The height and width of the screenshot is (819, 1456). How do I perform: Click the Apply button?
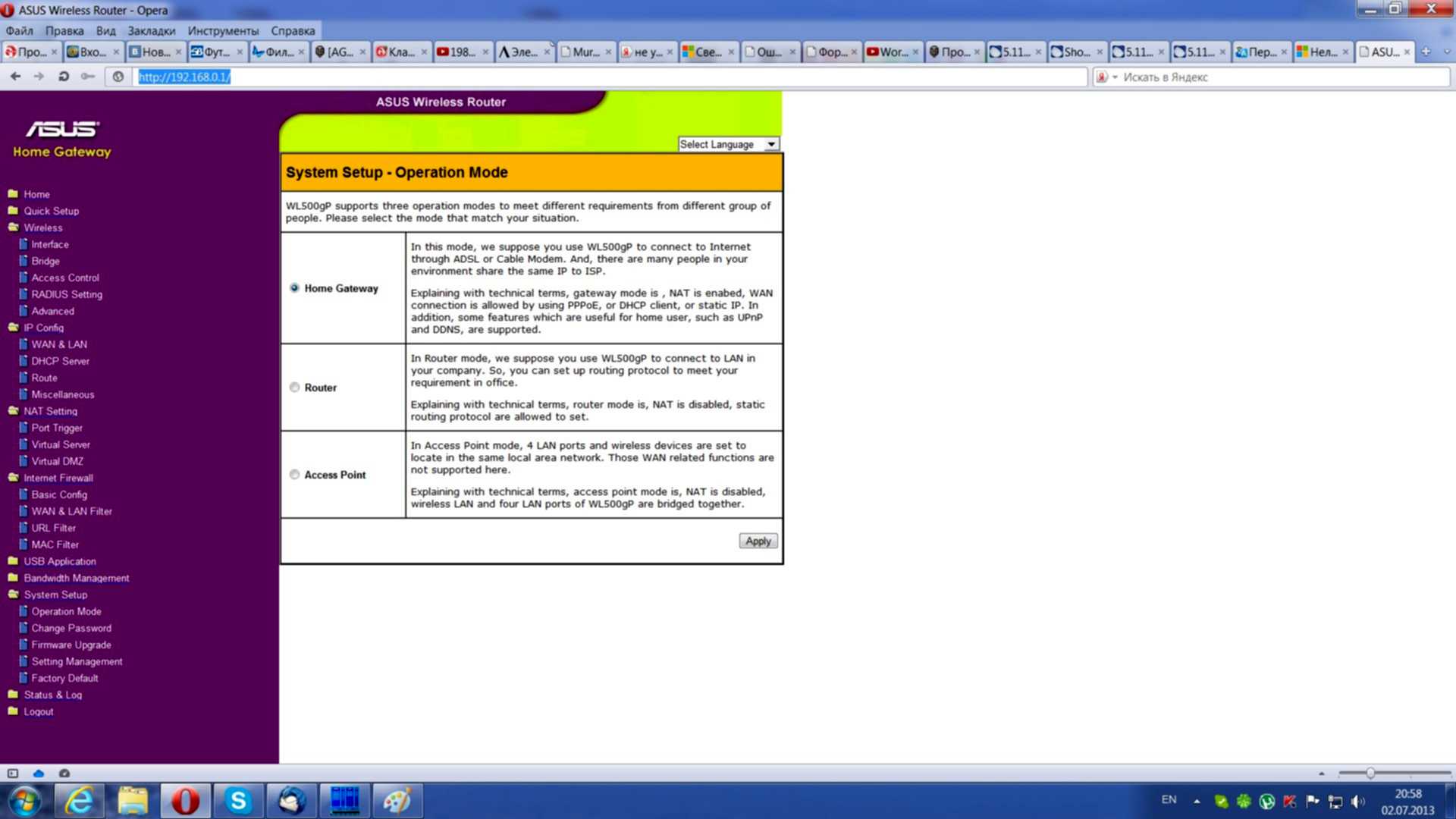pos(758,541)
